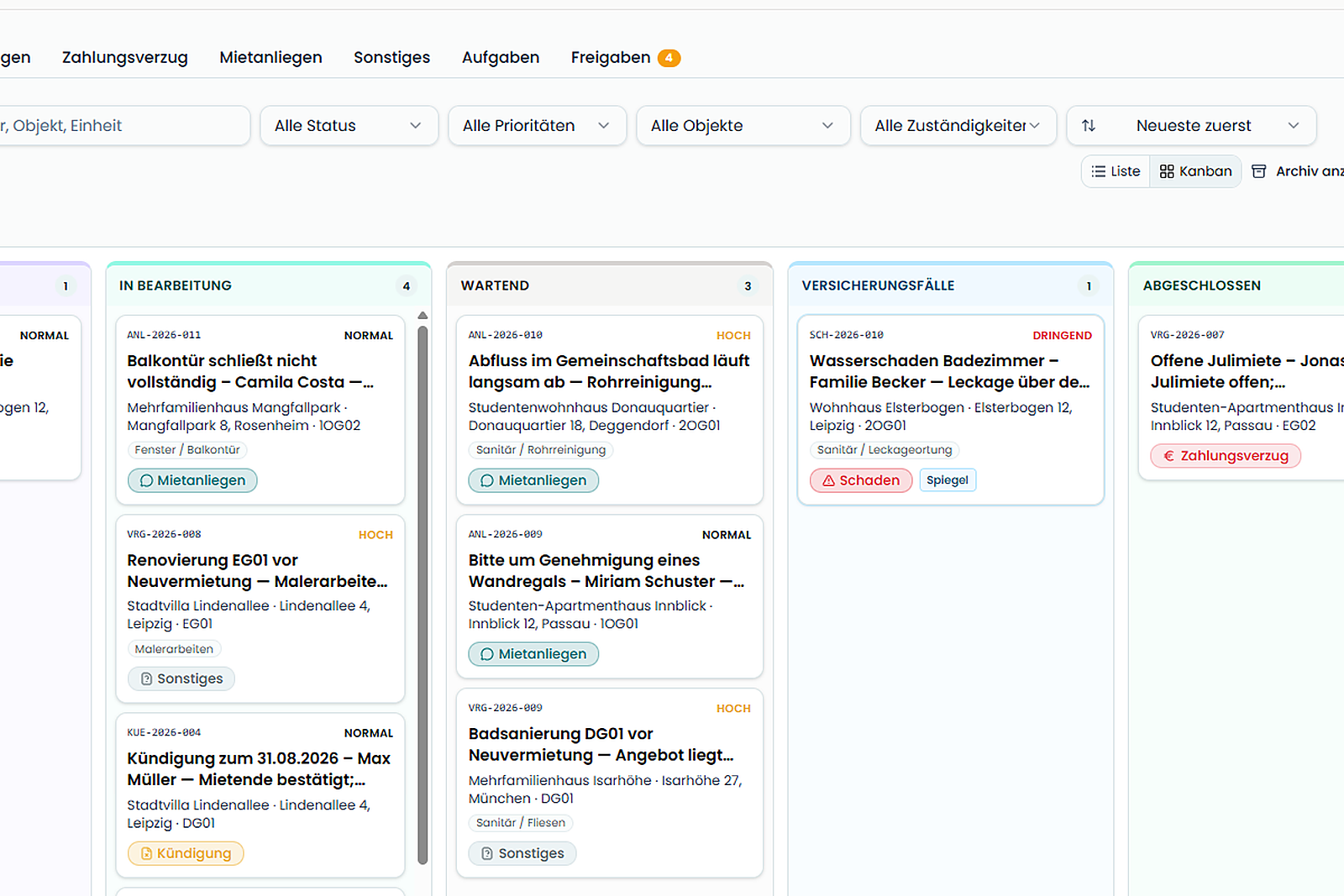The width and height of the screenshot is (1344, 896).
Task: Click Sanitär / Fliesen label
Action: point(521,823)
